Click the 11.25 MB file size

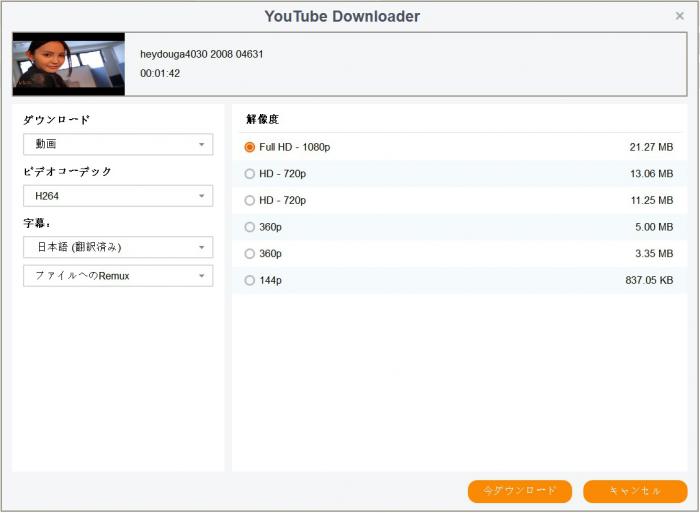pyautogui.click(x=652, y=200)
